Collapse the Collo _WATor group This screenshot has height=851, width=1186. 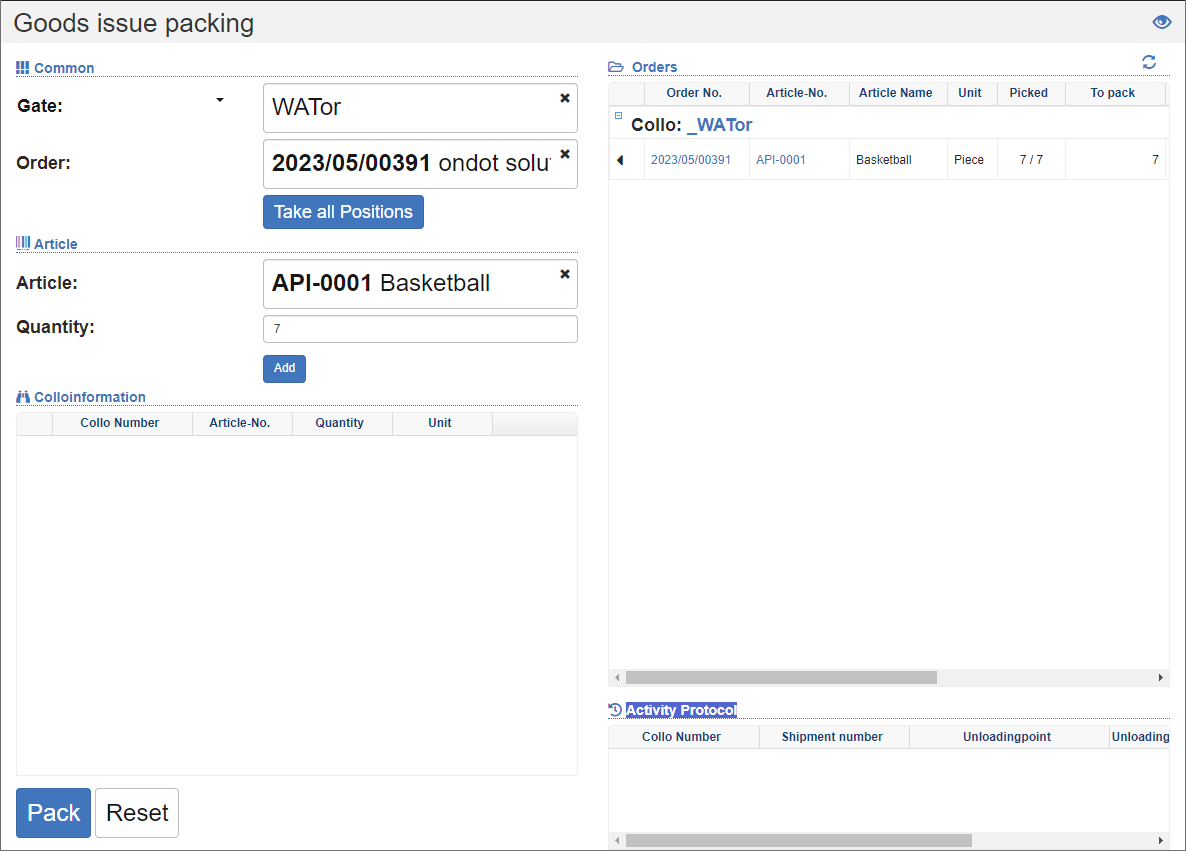tap(618, 116)
